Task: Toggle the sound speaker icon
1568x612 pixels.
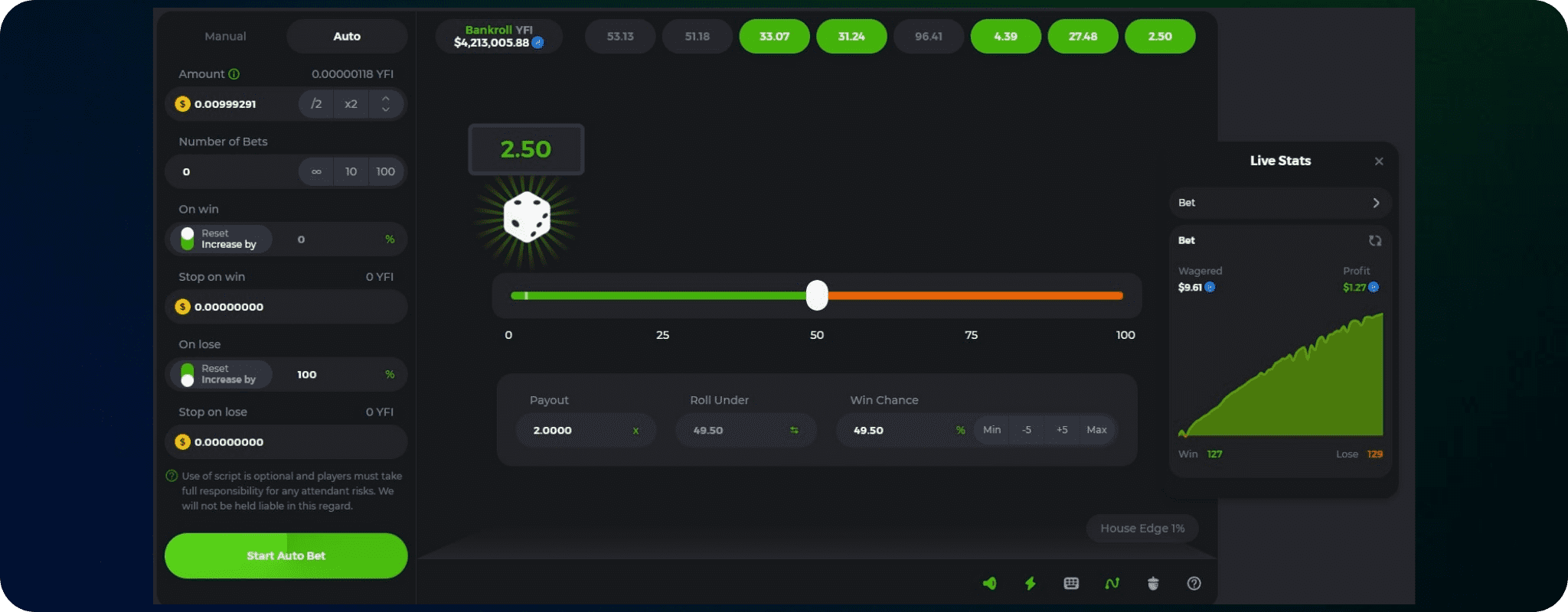Action: 989,584
